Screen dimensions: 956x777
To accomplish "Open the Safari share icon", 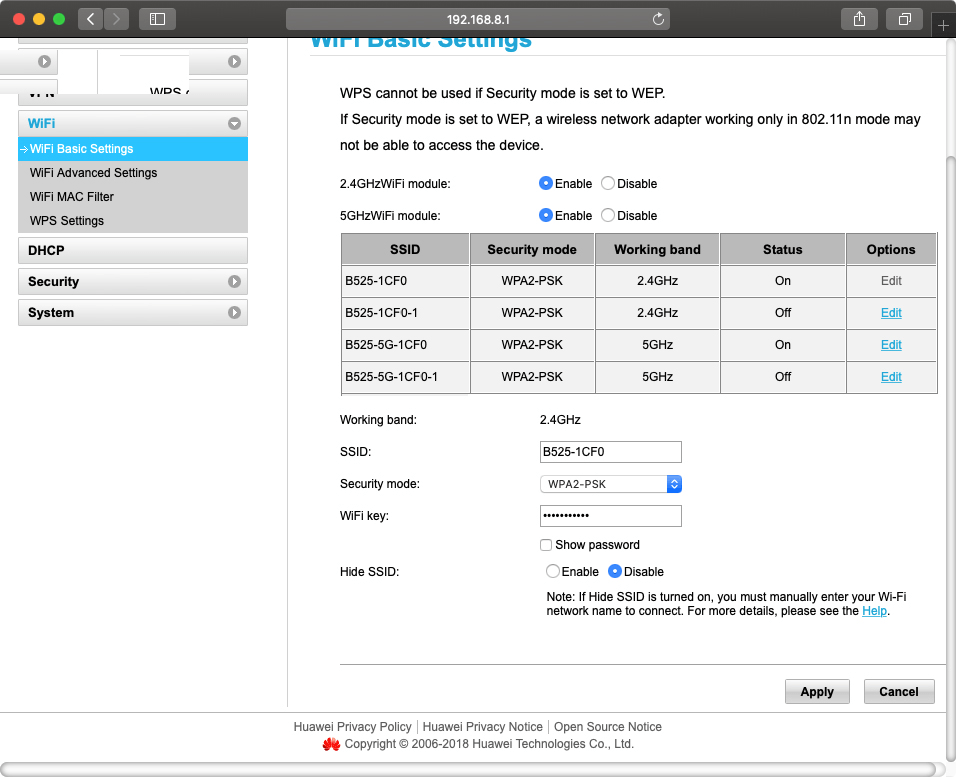I will (859, 19).
